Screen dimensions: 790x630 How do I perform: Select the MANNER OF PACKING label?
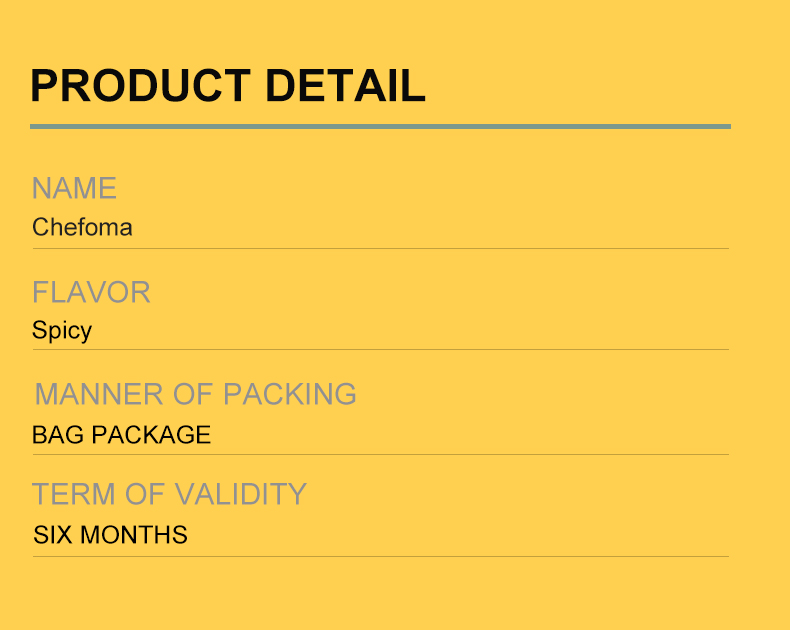click(x=195, y=394)
